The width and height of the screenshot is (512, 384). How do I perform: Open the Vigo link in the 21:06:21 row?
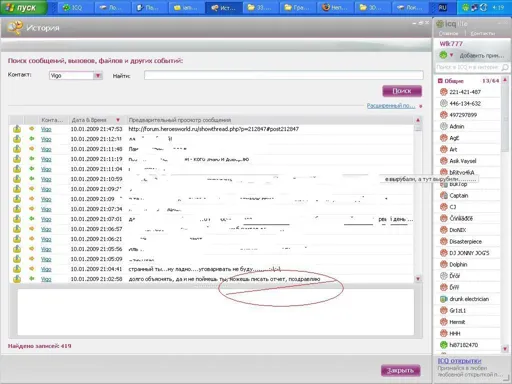point(46,239)
